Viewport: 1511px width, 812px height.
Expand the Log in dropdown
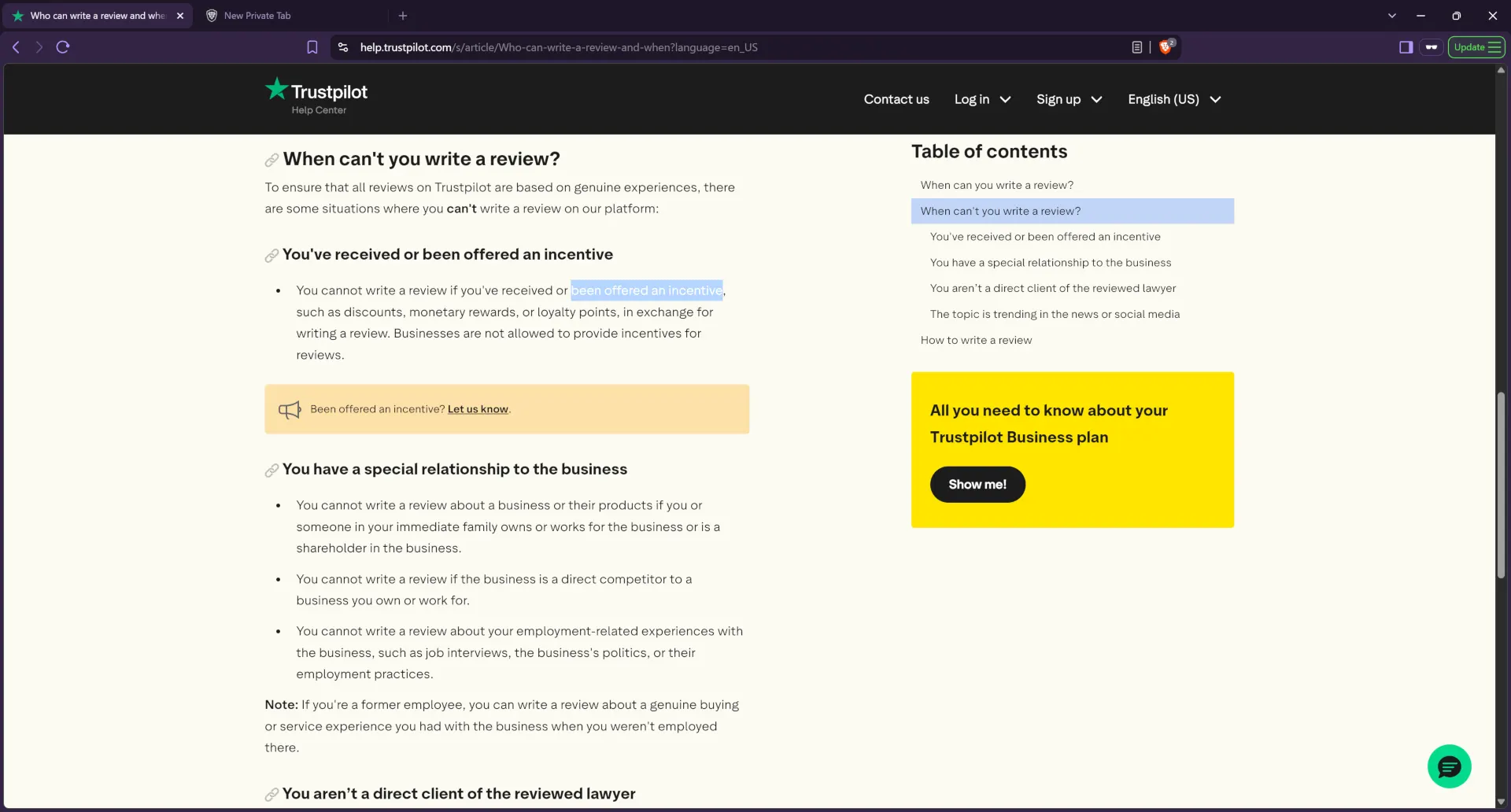click(x=982, y=99)
